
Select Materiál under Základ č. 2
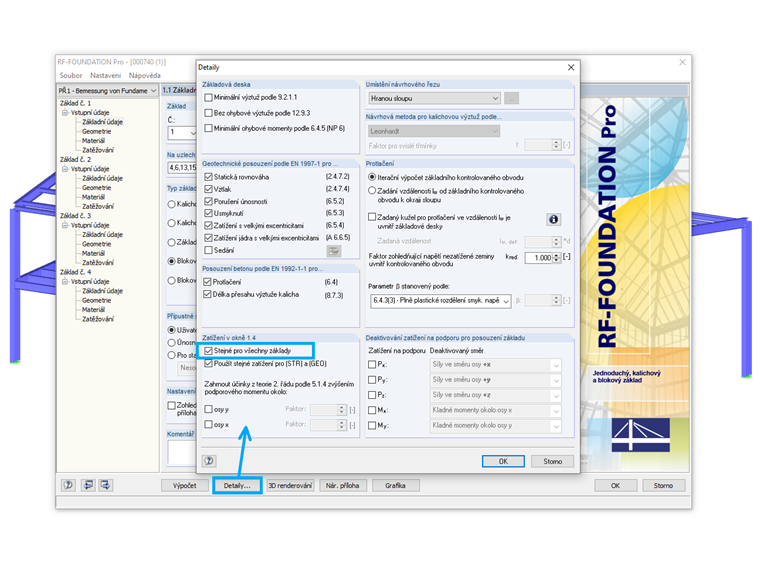(93, 197)
